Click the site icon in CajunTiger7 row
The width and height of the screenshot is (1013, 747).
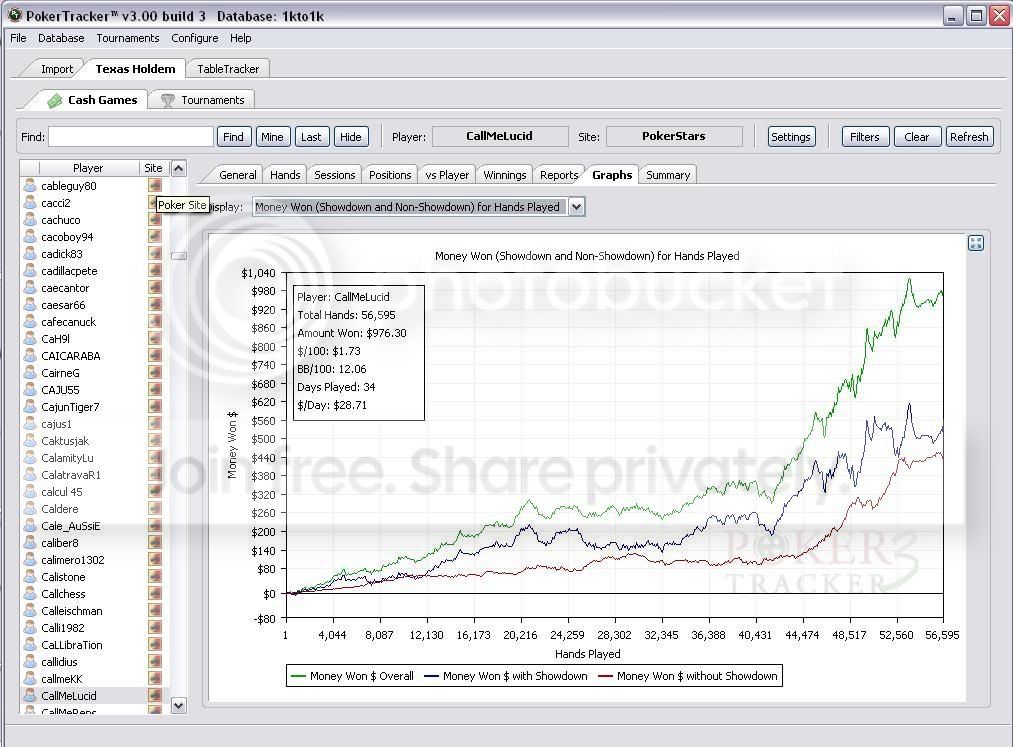(x=154, y=406)
